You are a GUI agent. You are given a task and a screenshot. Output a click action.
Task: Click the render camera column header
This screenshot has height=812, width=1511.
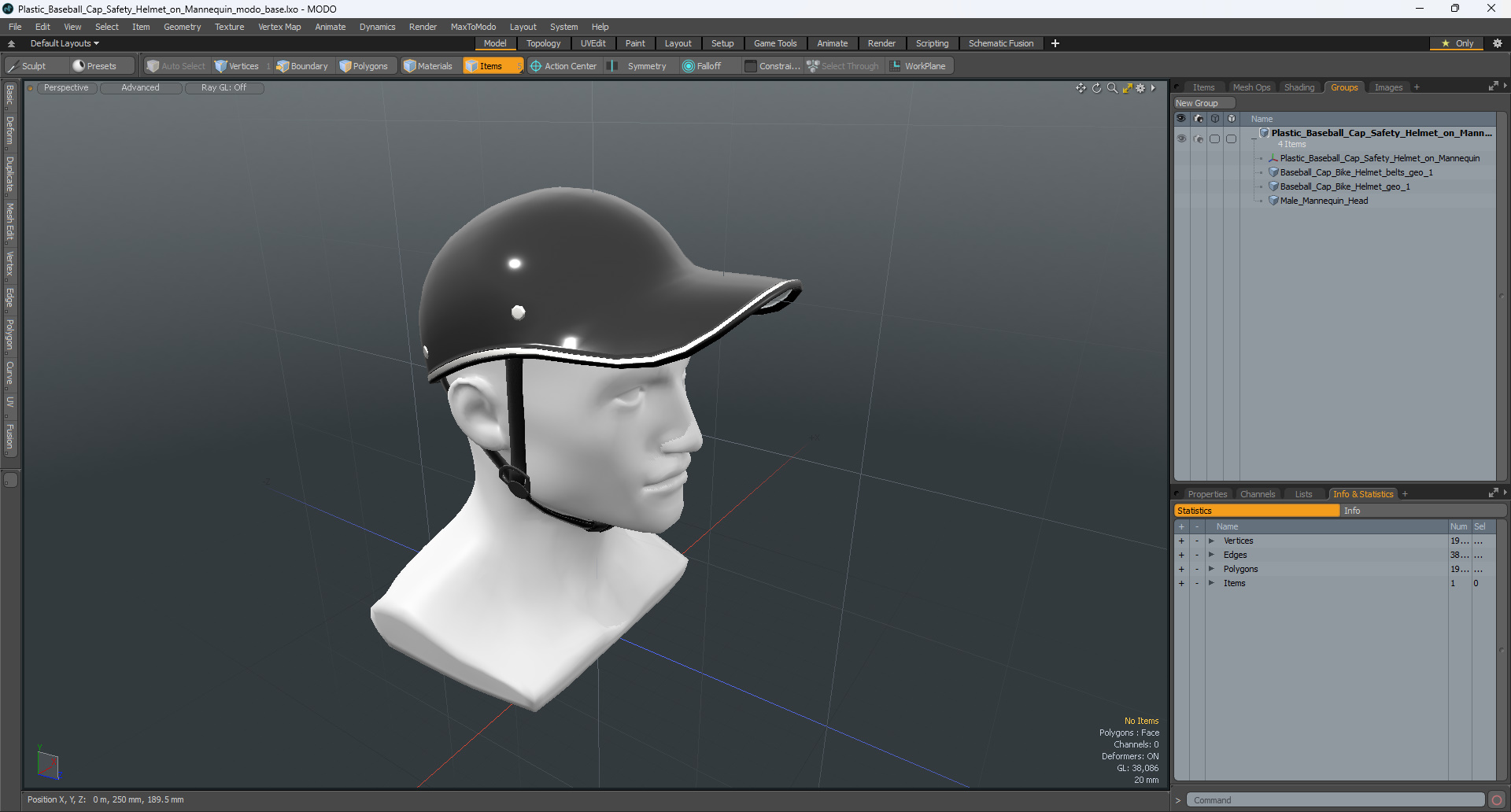(x=1199, y=119)
